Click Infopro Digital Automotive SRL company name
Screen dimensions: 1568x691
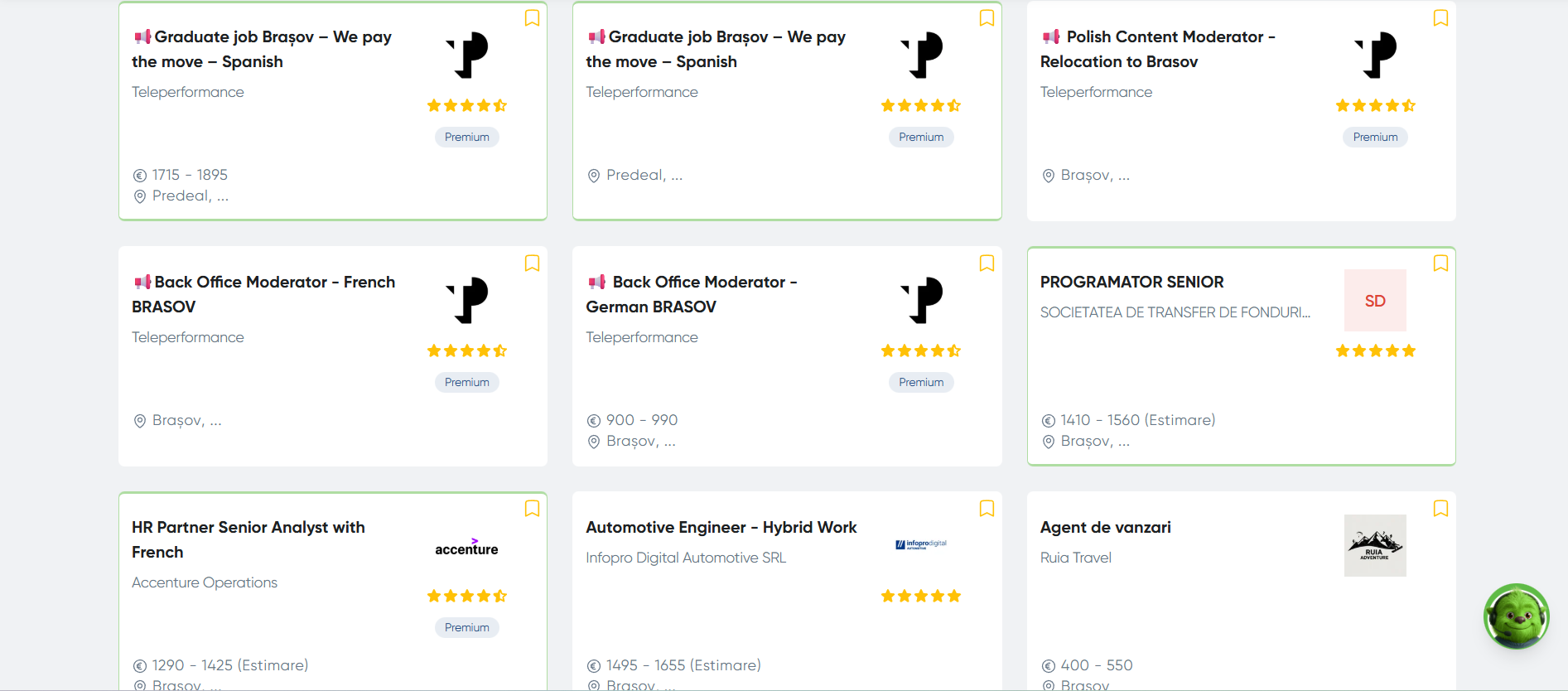click(x=686, y=558)
